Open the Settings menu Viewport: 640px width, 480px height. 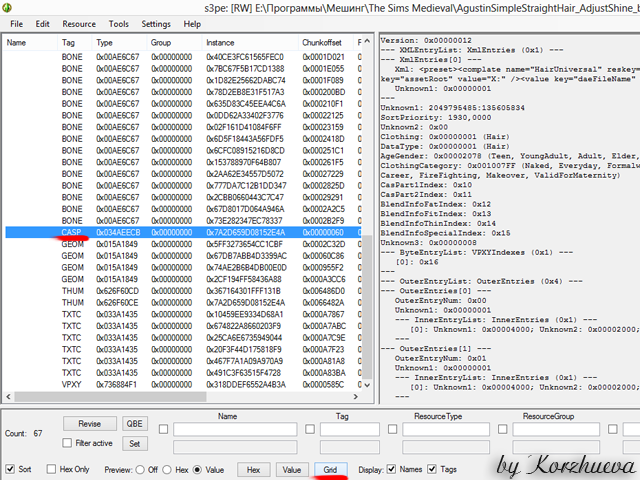click(156, 23)
